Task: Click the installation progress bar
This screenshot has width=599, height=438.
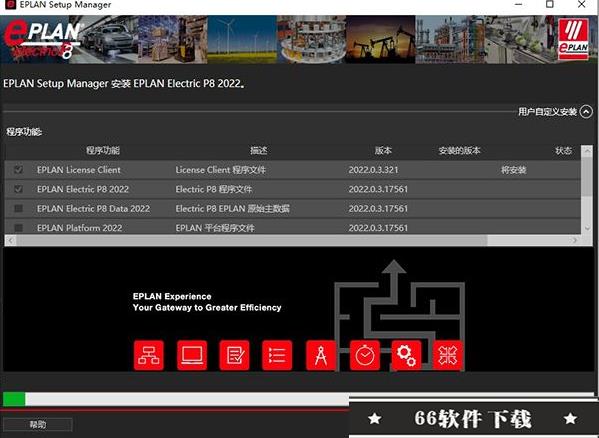Action: (298, 399)
